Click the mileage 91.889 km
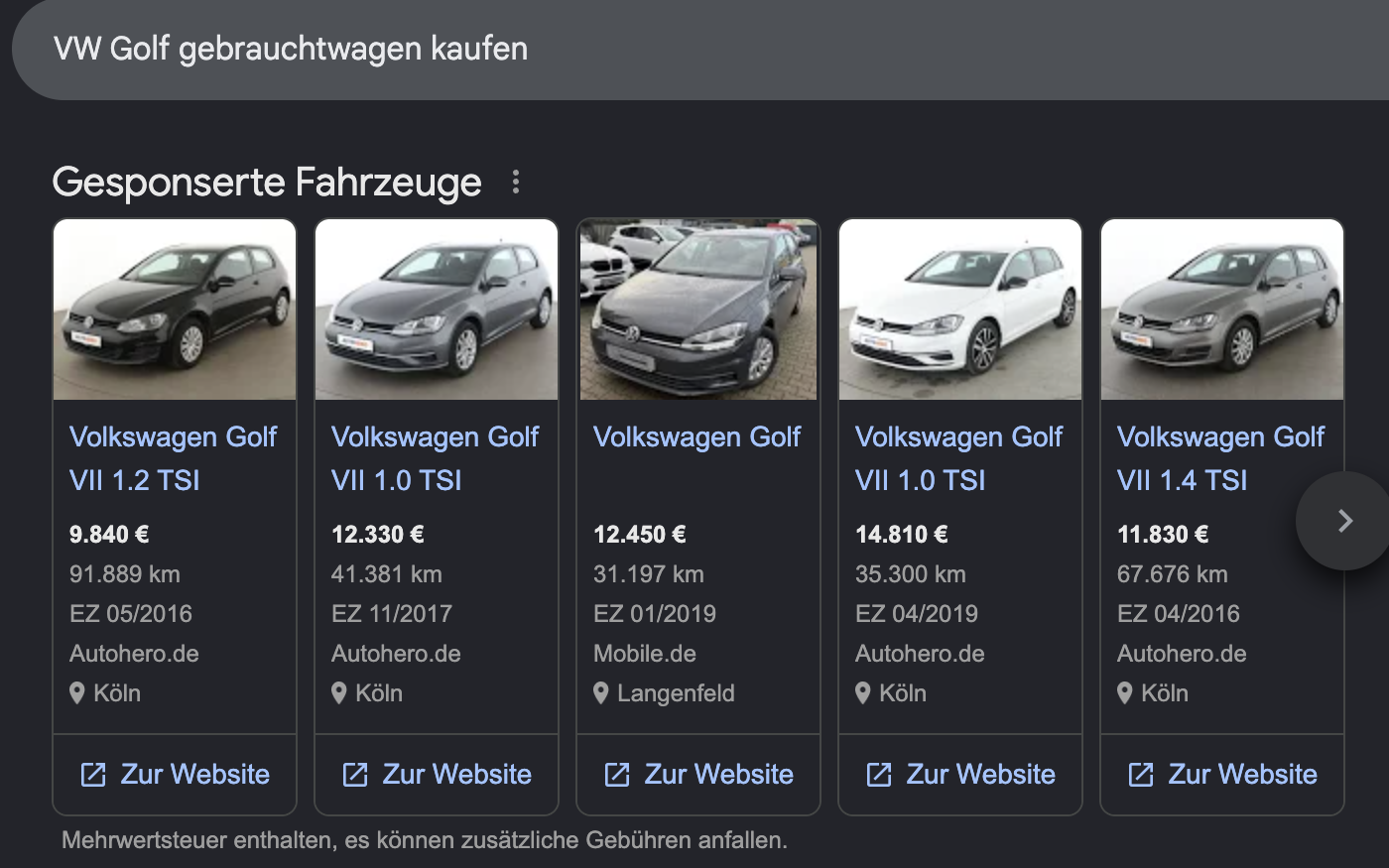This screenshot has width=1389, height=868. [x=125, y=574]
